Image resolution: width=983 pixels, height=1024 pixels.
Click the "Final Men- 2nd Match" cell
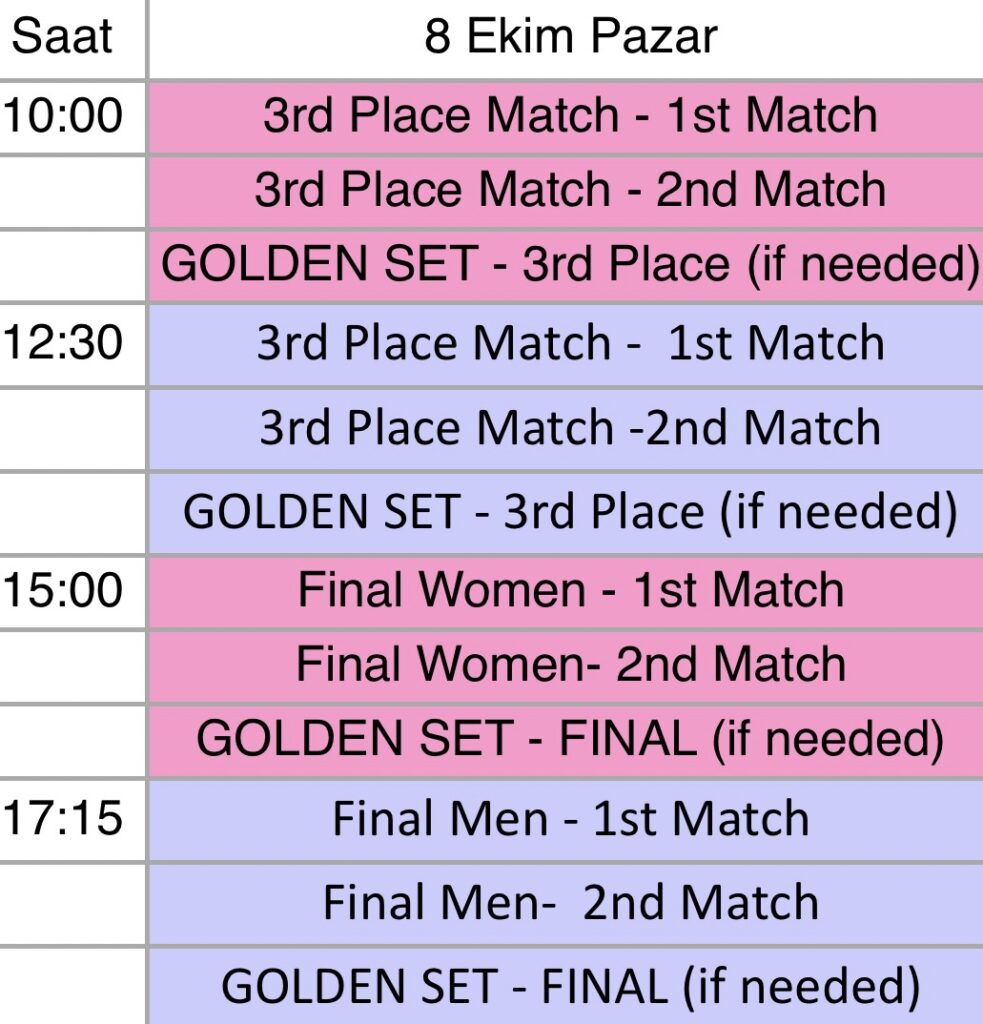point(571,903)
